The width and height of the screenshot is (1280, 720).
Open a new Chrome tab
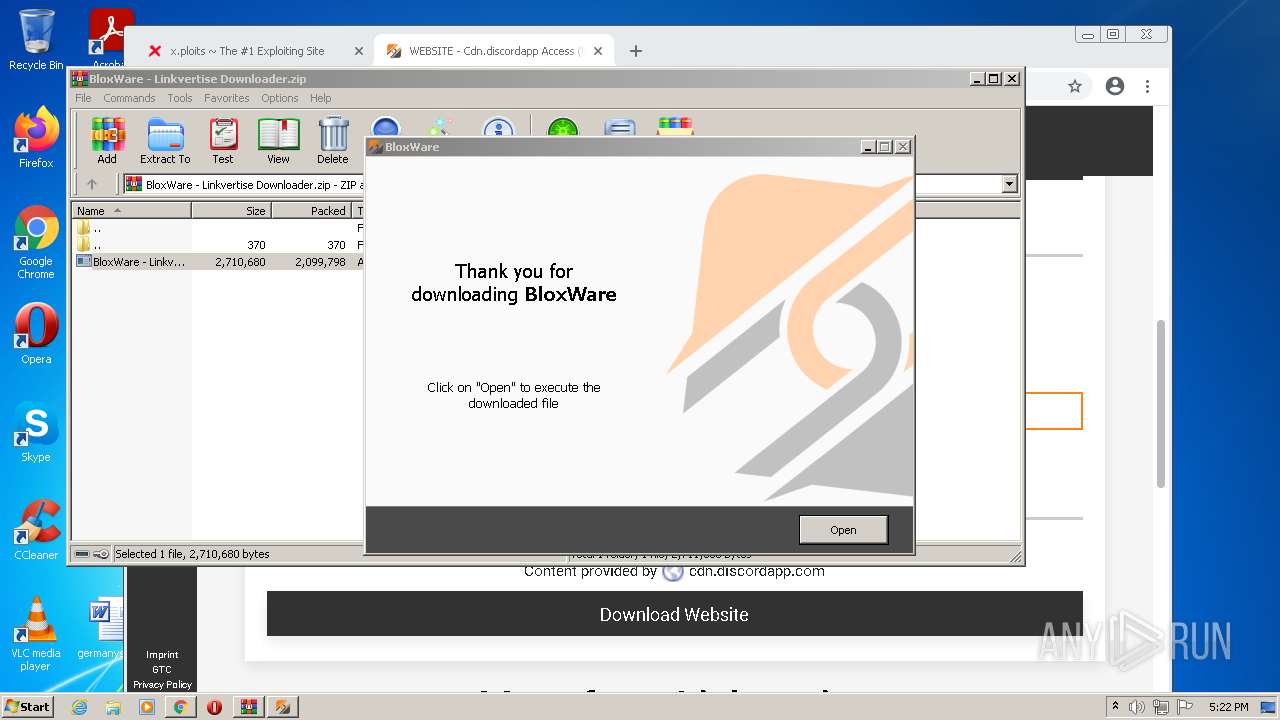point(635,51)
